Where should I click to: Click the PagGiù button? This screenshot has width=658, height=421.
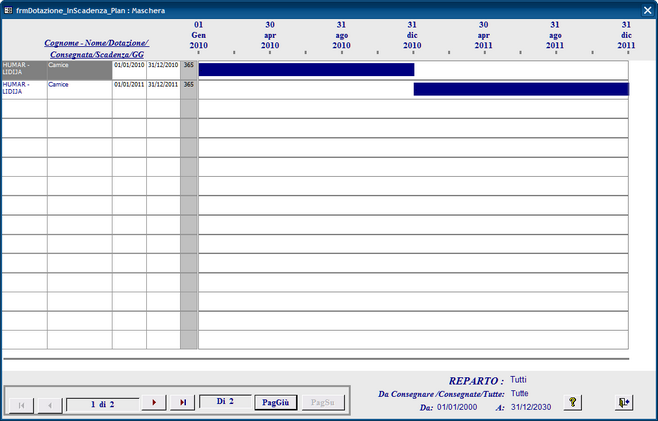276,402
